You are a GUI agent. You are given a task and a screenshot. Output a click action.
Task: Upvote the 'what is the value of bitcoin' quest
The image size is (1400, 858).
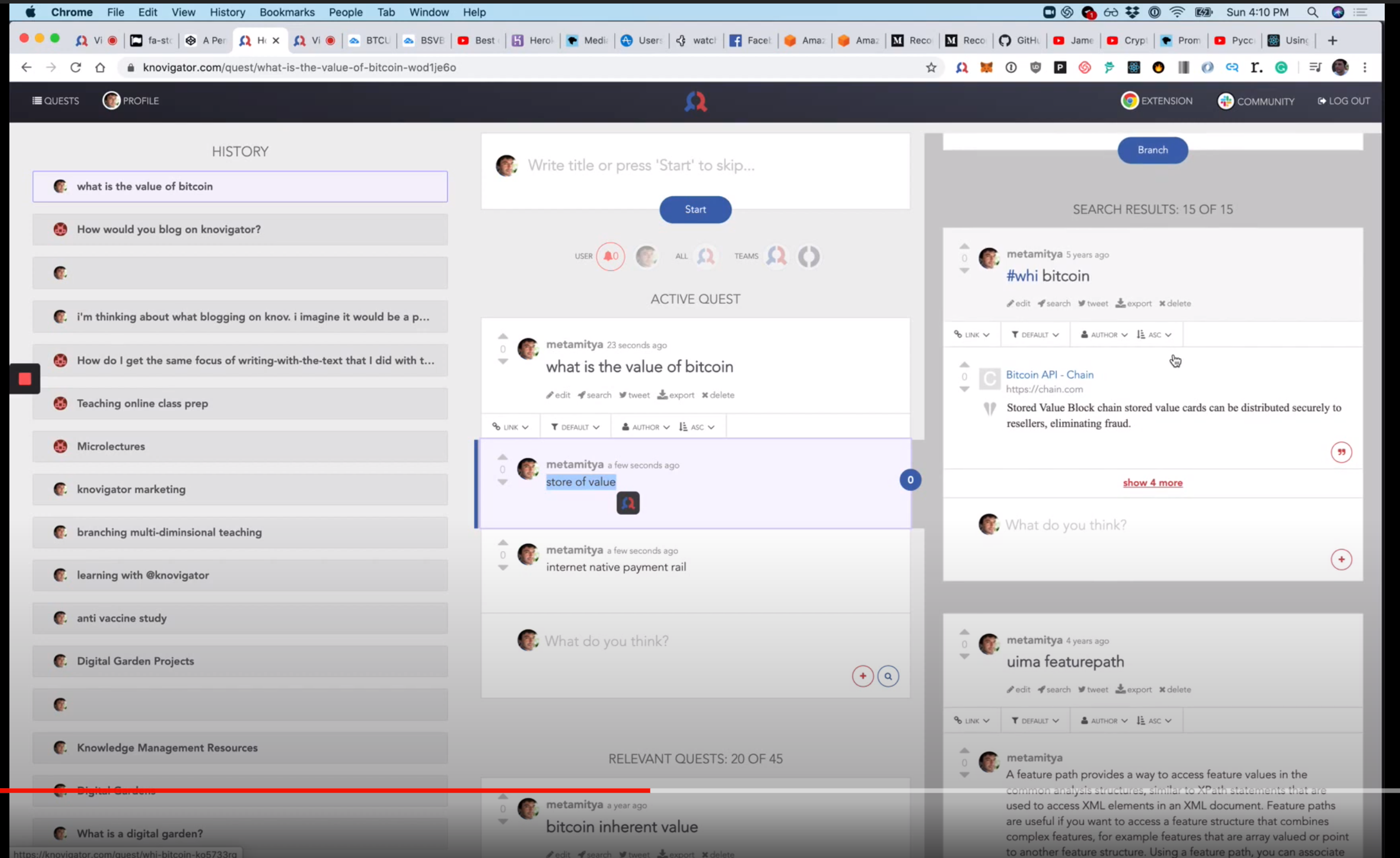tap(503, 337)
